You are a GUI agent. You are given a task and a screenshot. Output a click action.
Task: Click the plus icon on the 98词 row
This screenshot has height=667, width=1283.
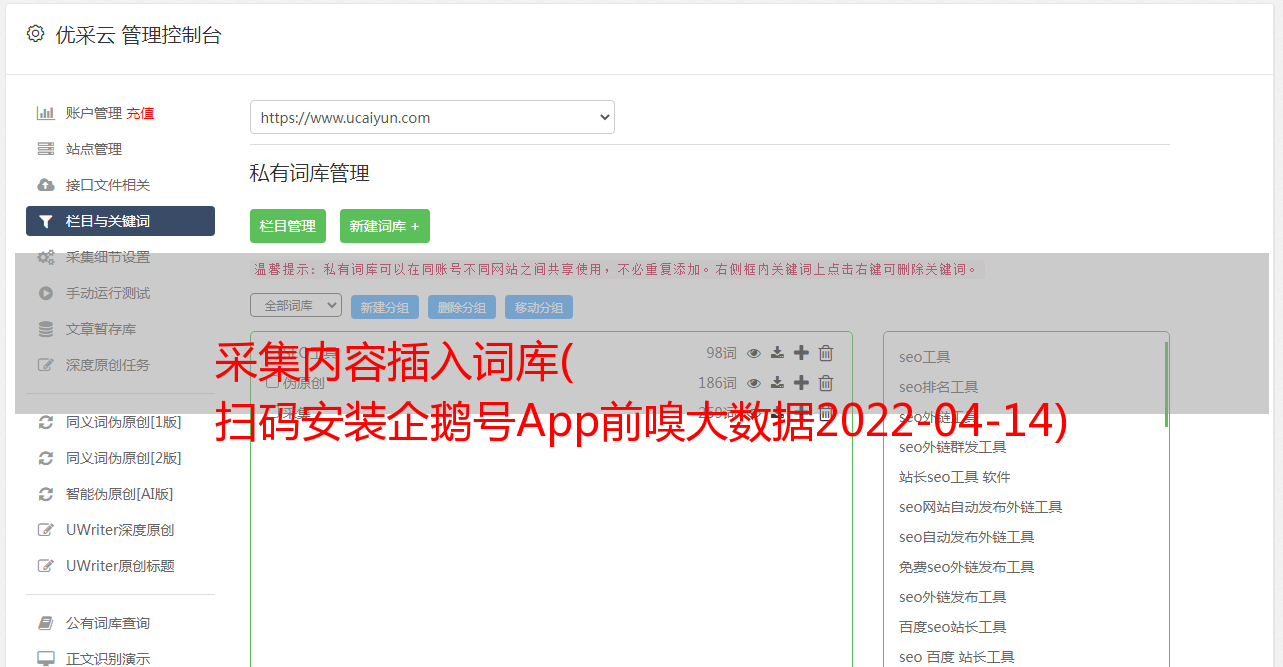click(x=801, y=353)
